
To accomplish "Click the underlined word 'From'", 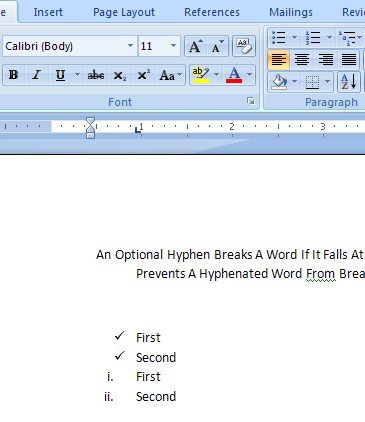I will (321, 274).
